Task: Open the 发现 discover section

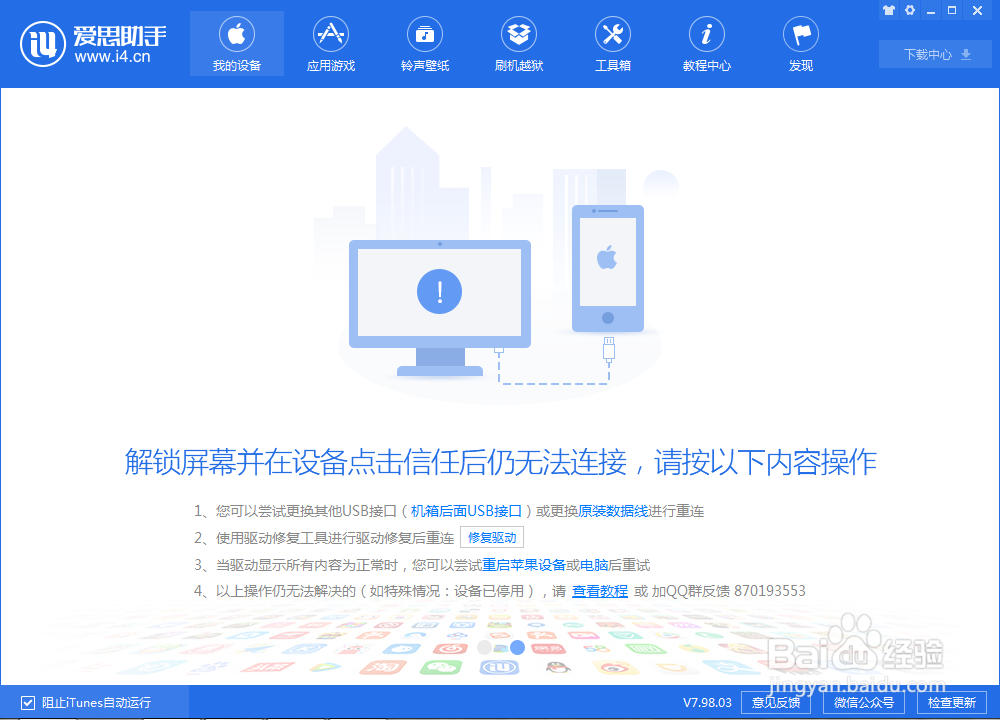Action: point(800,43)
